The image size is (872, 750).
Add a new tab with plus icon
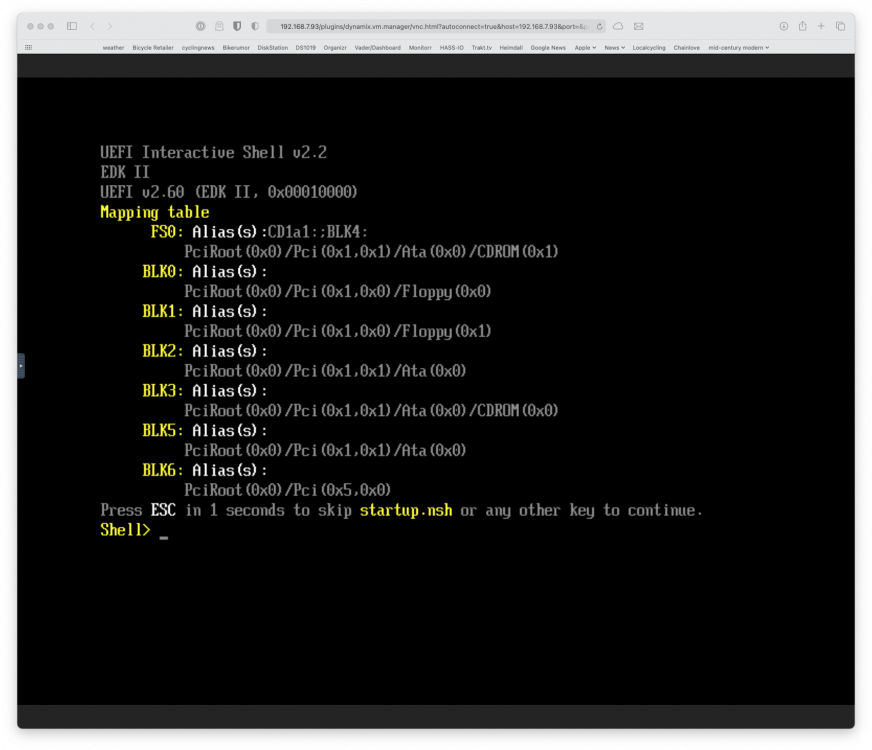821,26
